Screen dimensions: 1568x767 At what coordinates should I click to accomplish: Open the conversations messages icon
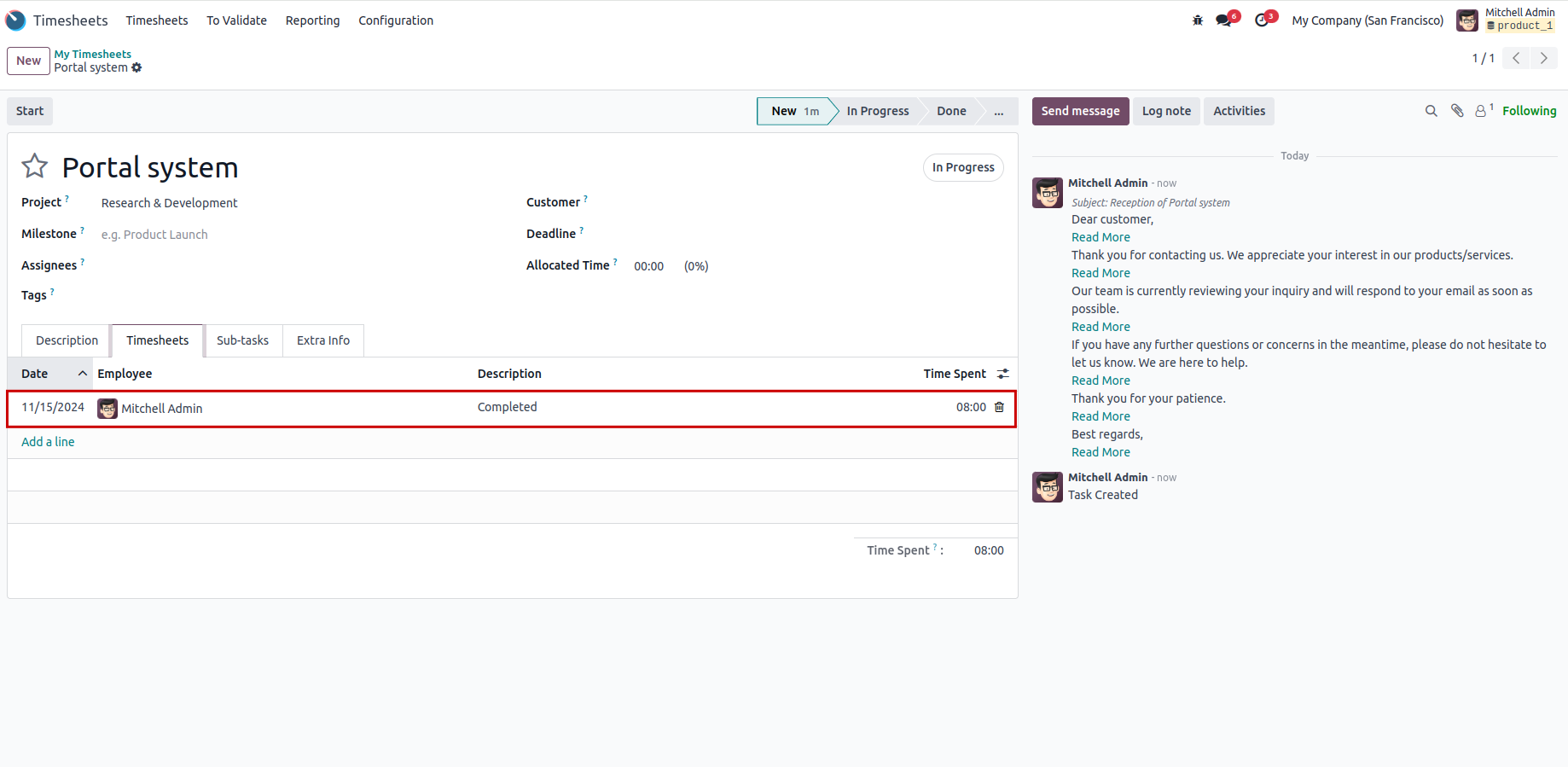coord(1225,20)
